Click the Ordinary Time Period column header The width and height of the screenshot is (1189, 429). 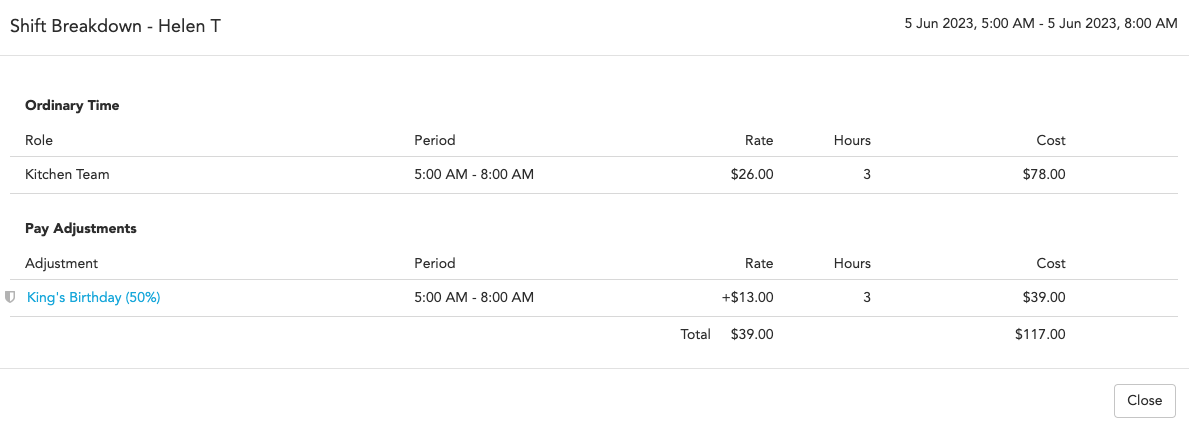point(435,140)
